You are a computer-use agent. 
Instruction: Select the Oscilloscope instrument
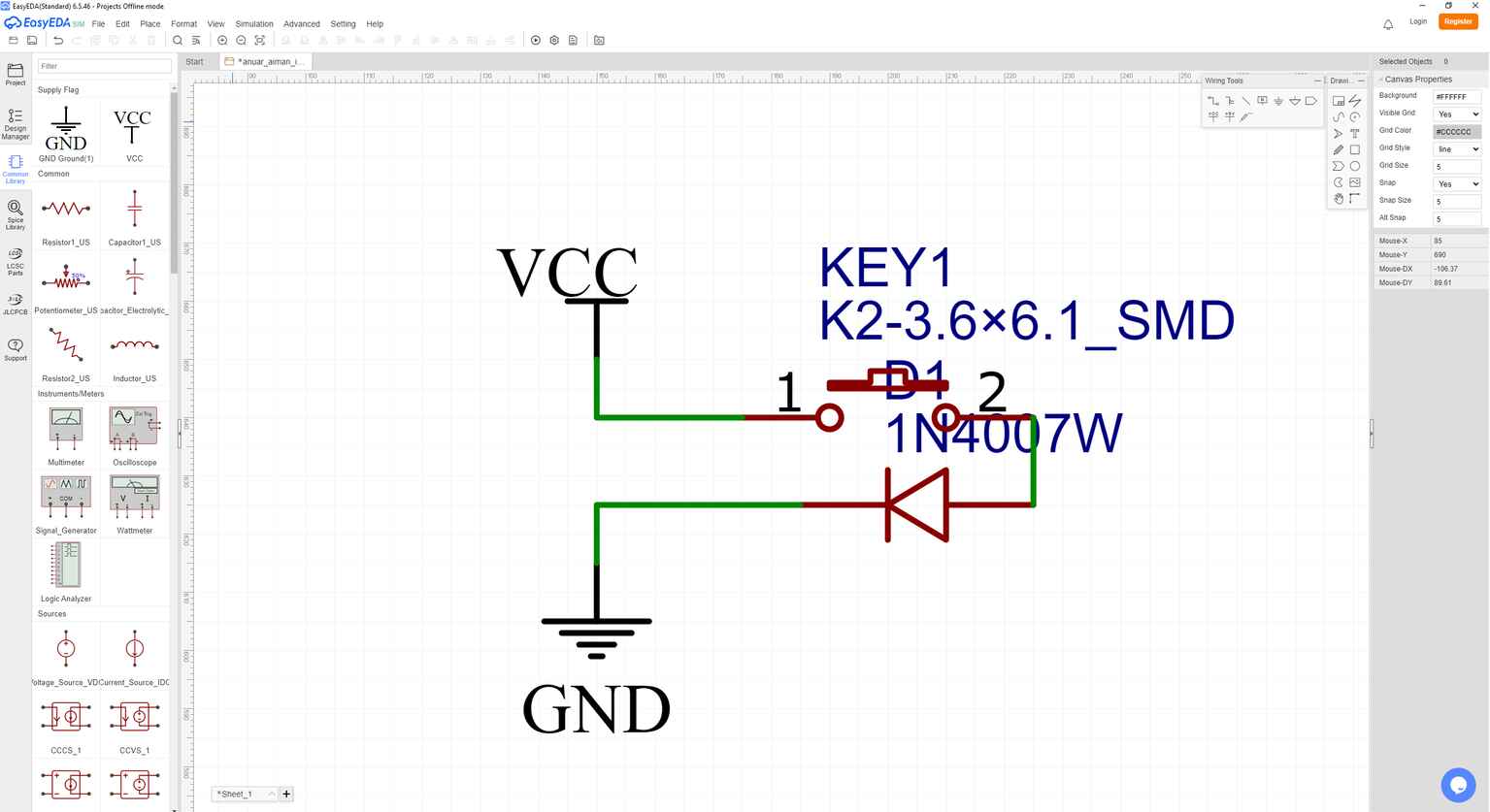(x=134, y=436)
